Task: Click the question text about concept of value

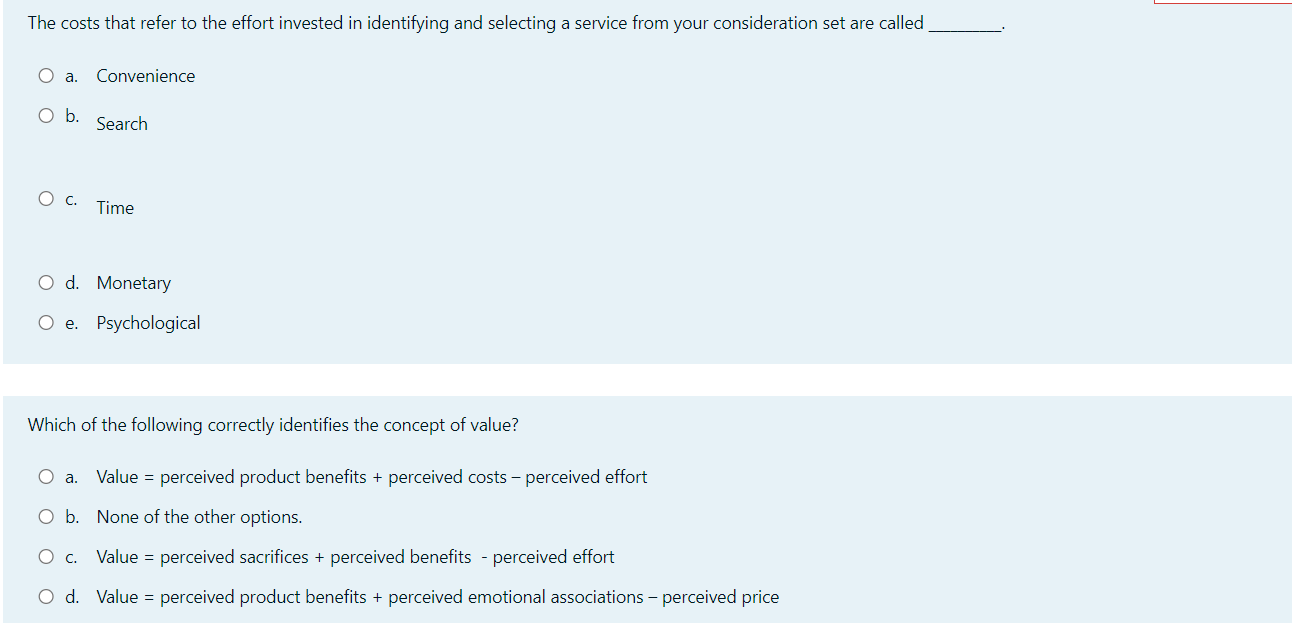Action: click(x=273, y=425)
